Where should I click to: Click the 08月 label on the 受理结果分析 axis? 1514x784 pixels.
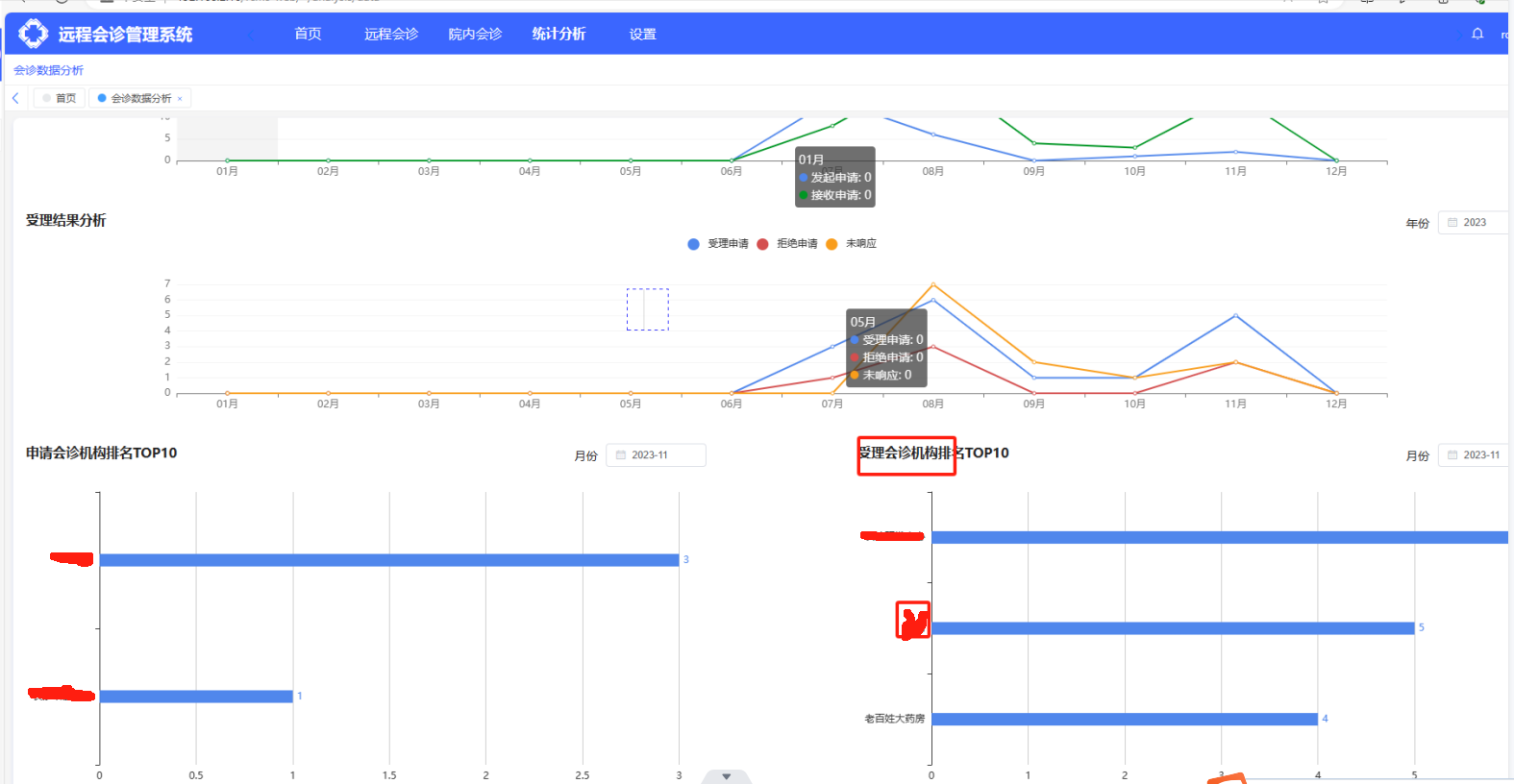click(932, 404)
